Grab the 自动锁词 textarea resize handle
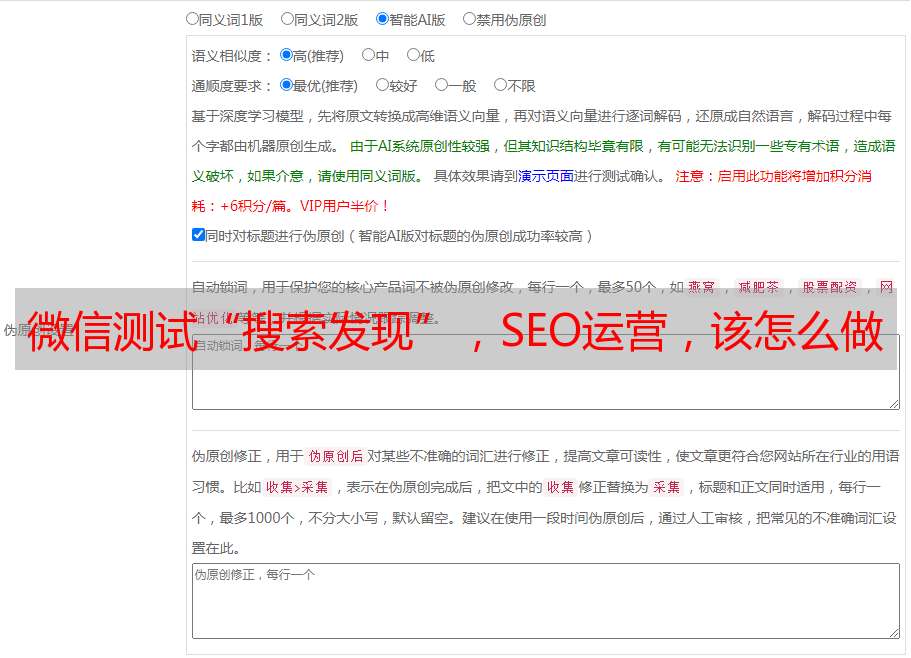This screenshot has width=911, height=658. pyautogui.click(x=894, y=404)
